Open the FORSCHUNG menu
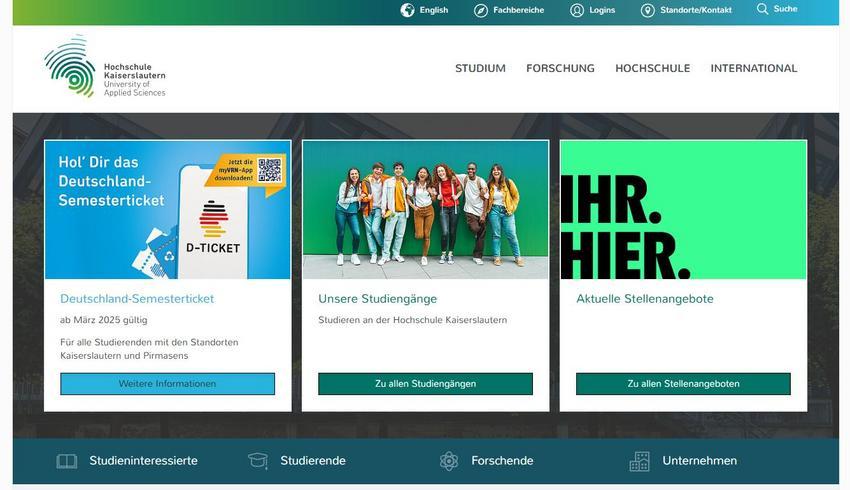 (x=560, y=68)
